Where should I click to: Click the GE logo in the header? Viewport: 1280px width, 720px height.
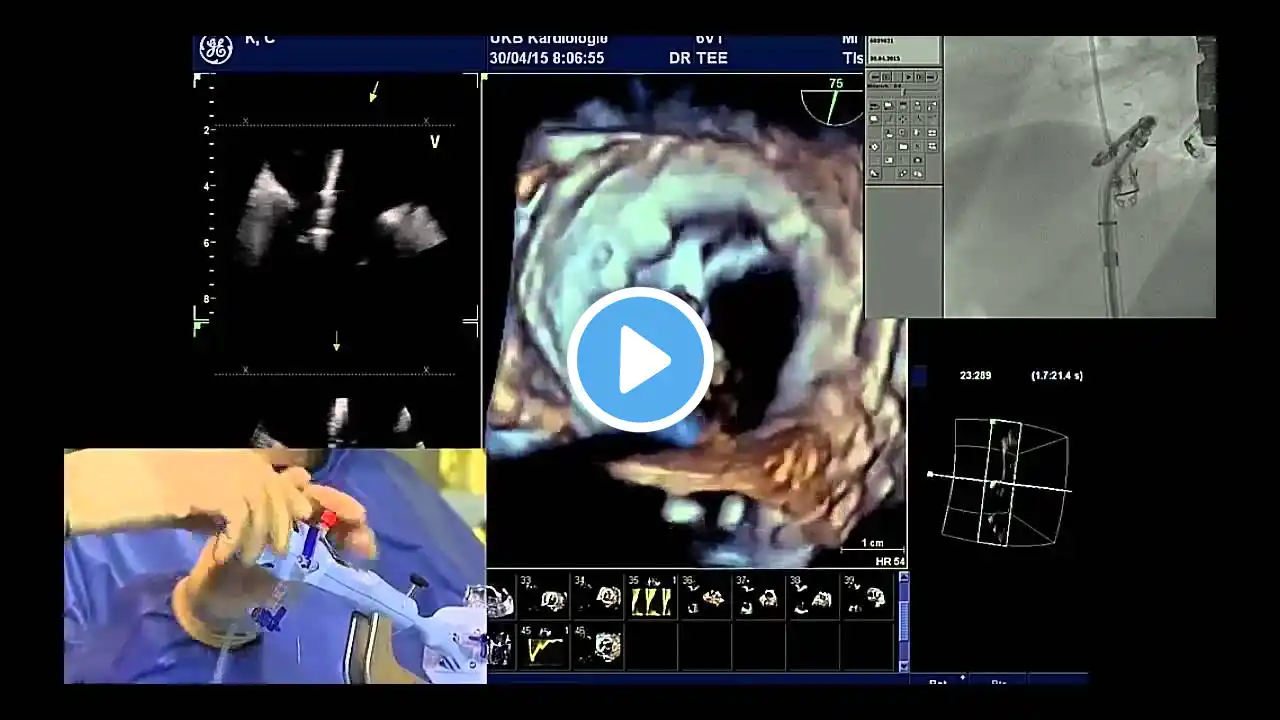(x=215, y=50)
